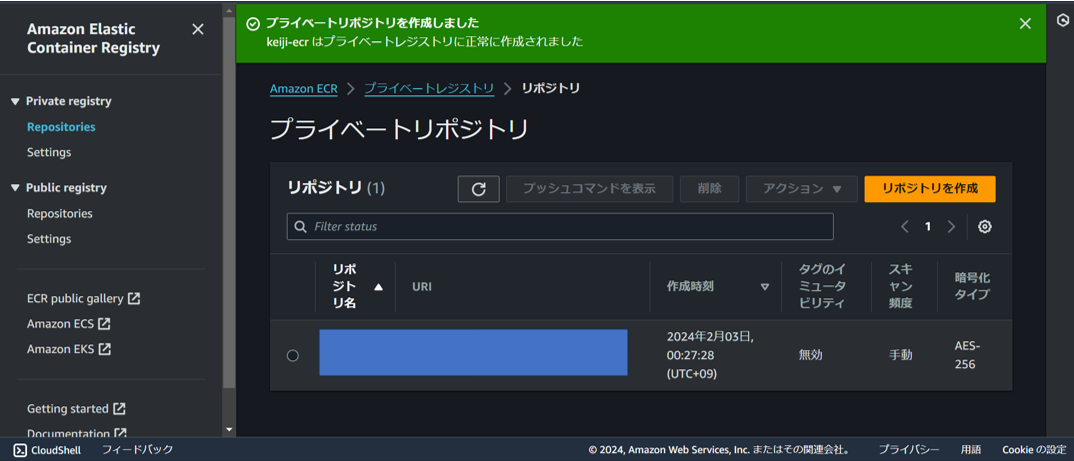This screenshot has width=1074, height=461.
Task: Click the refresh repositories icon button
Action: (x=479, y=189)
